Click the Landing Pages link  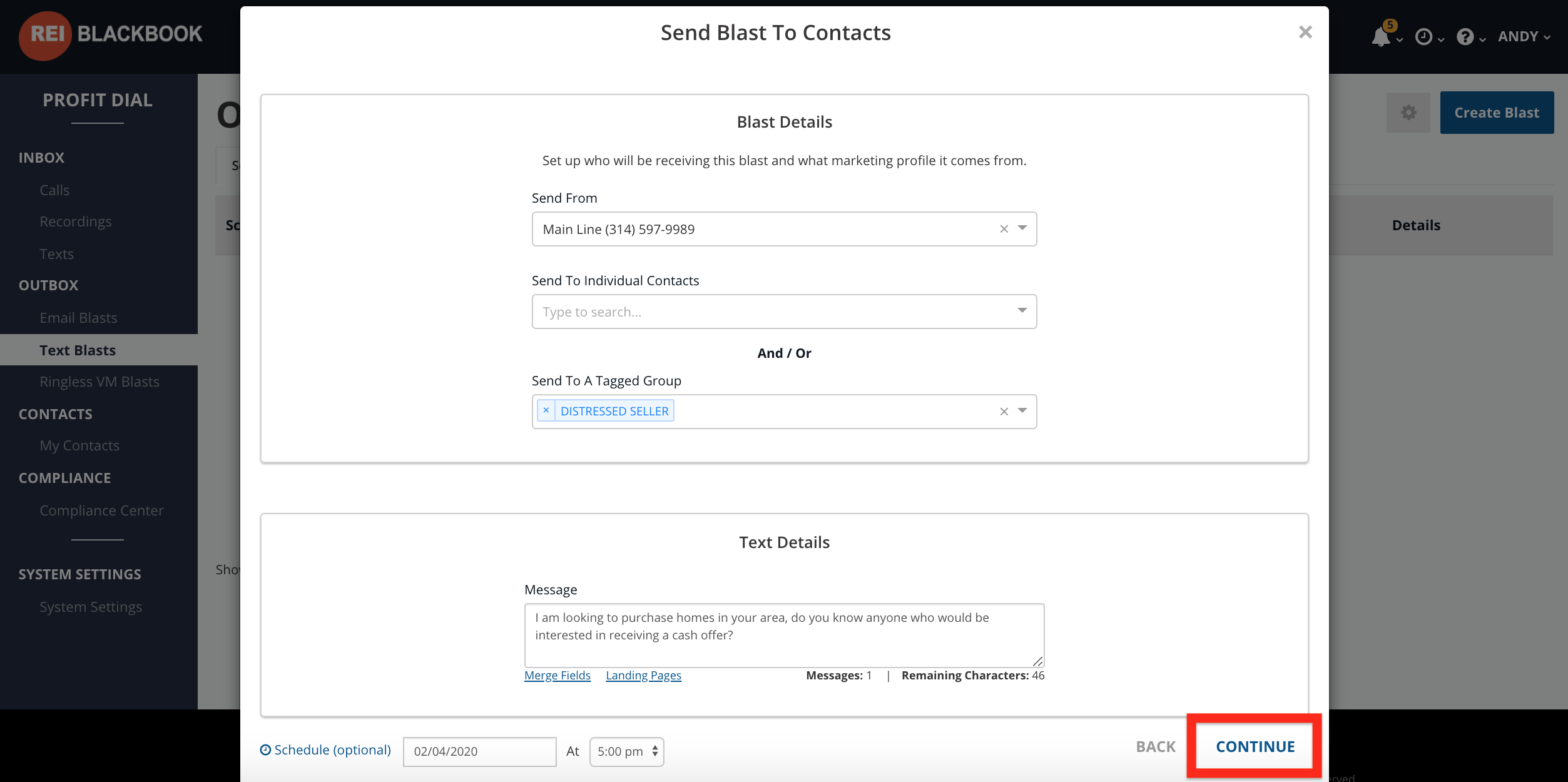tap(643, 675)
